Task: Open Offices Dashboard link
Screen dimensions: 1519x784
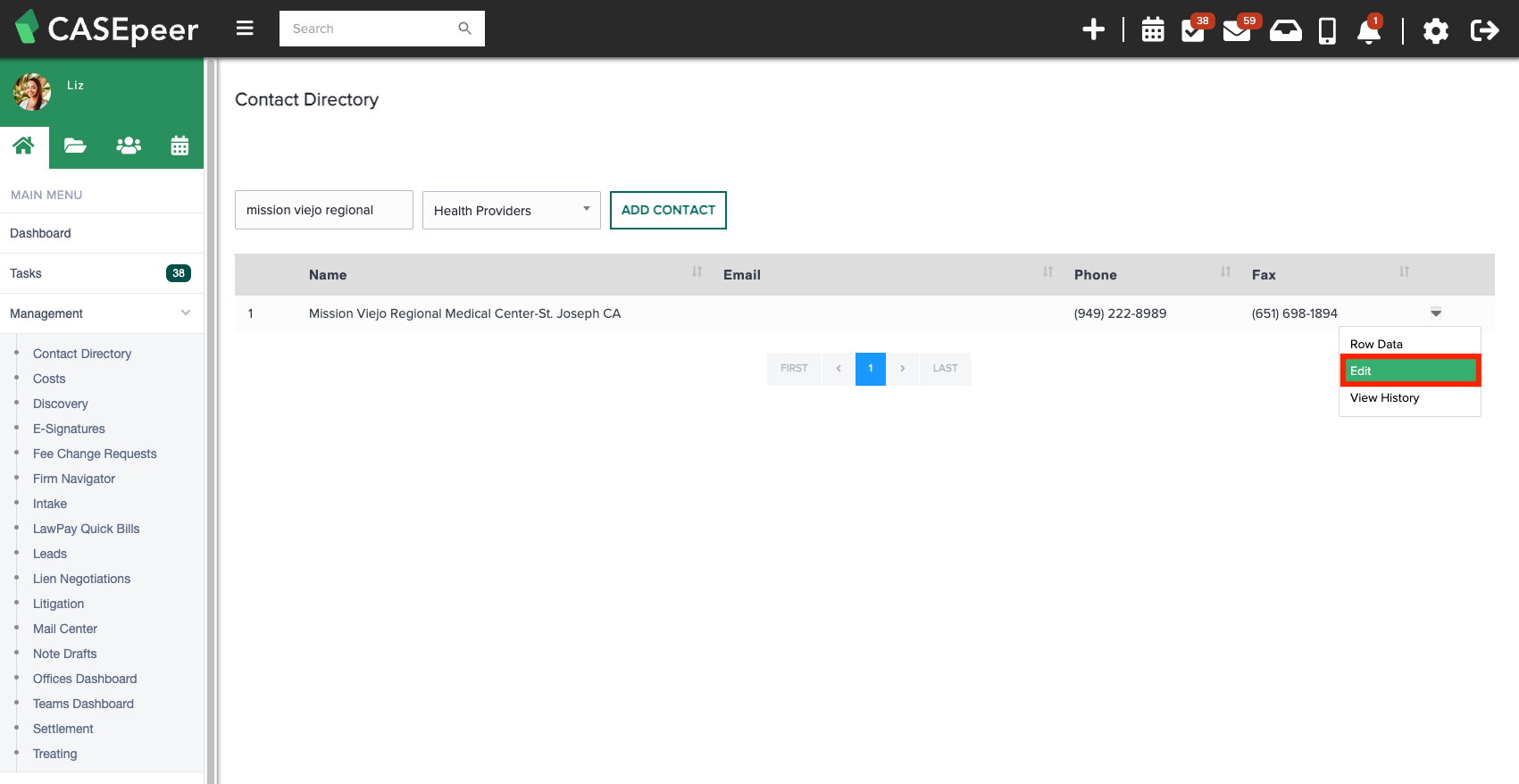Action: point(85,679)
